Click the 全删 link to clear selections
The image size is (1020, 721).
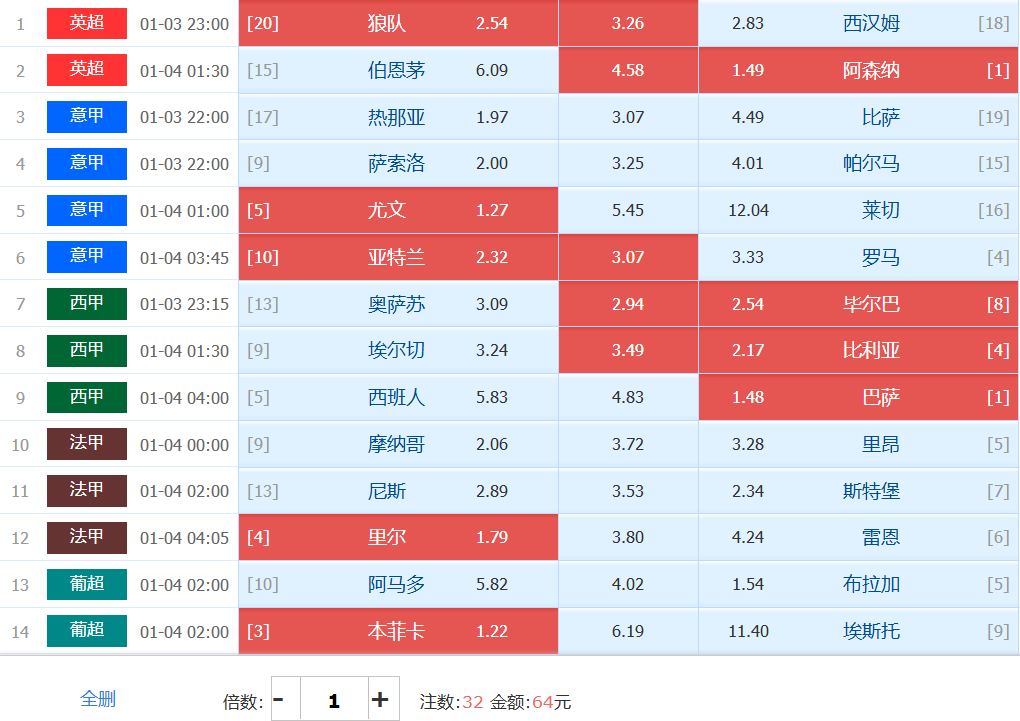pos(98,698)
